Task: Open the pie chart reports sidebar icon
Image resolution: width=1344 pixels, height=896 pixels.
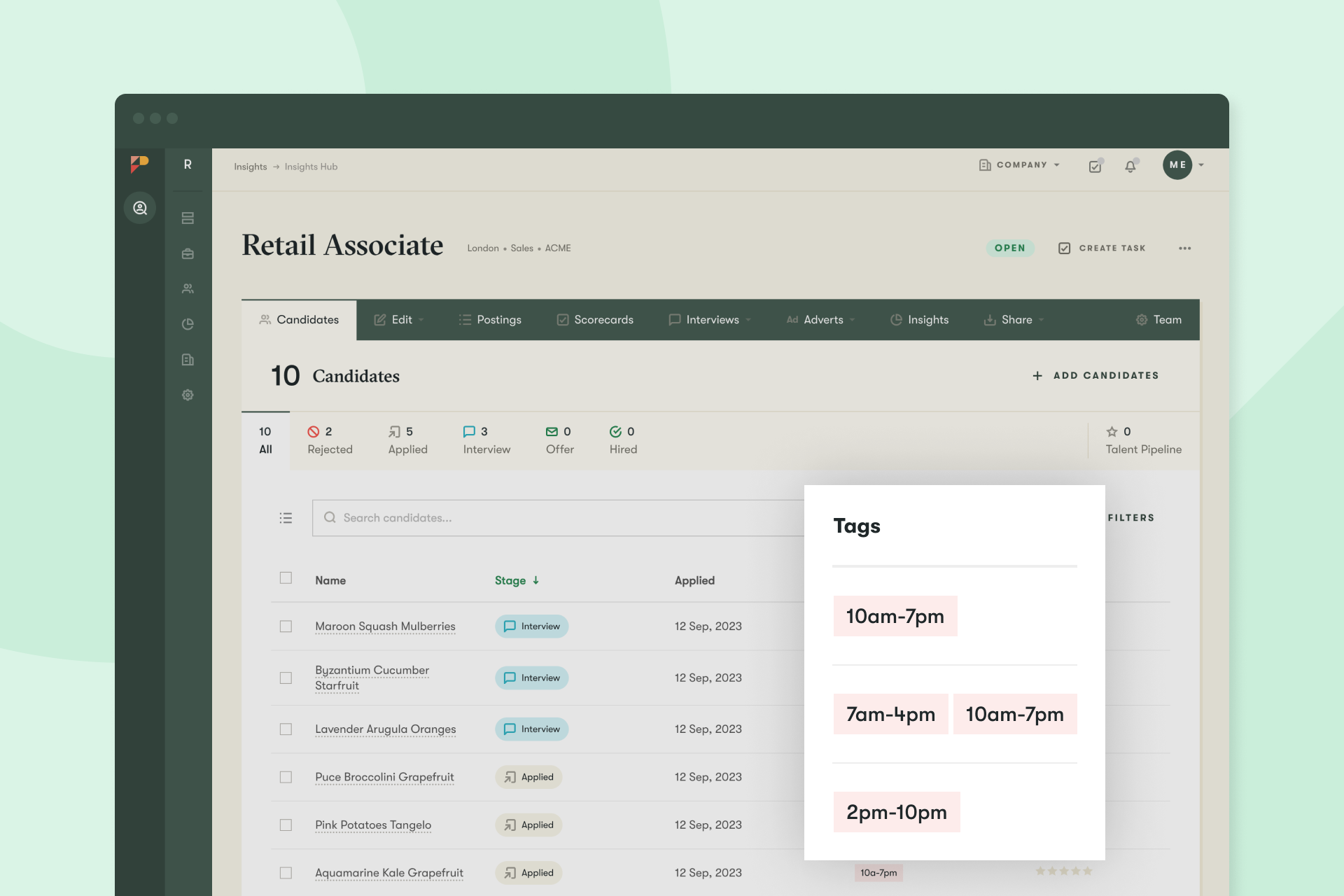Action: [x=188, y=324]
